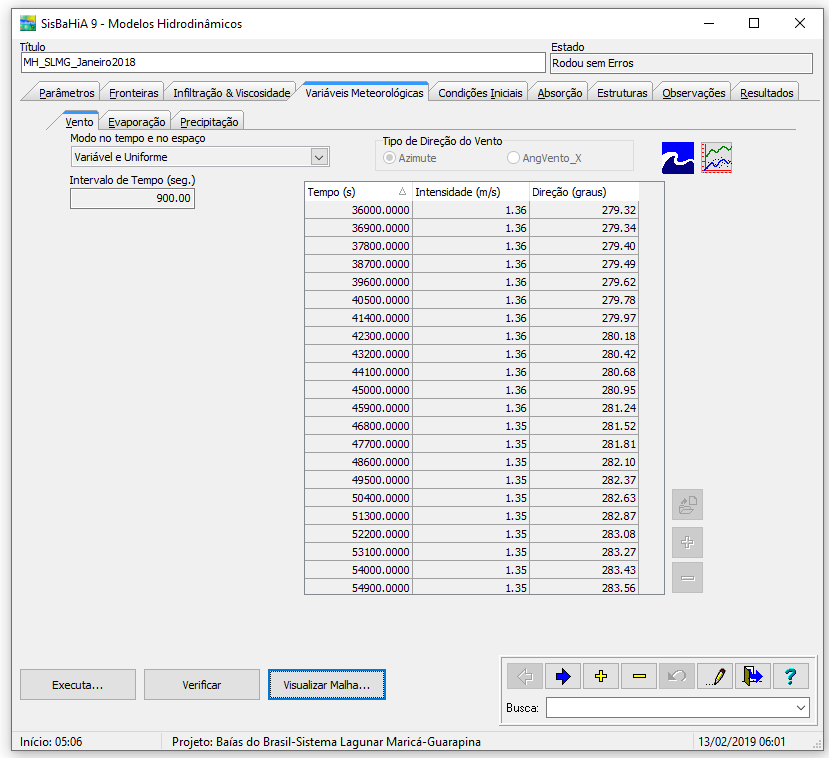Maximize the SisBaHiA window
This screenshot has height=758, width=829.
click(754, 23)
